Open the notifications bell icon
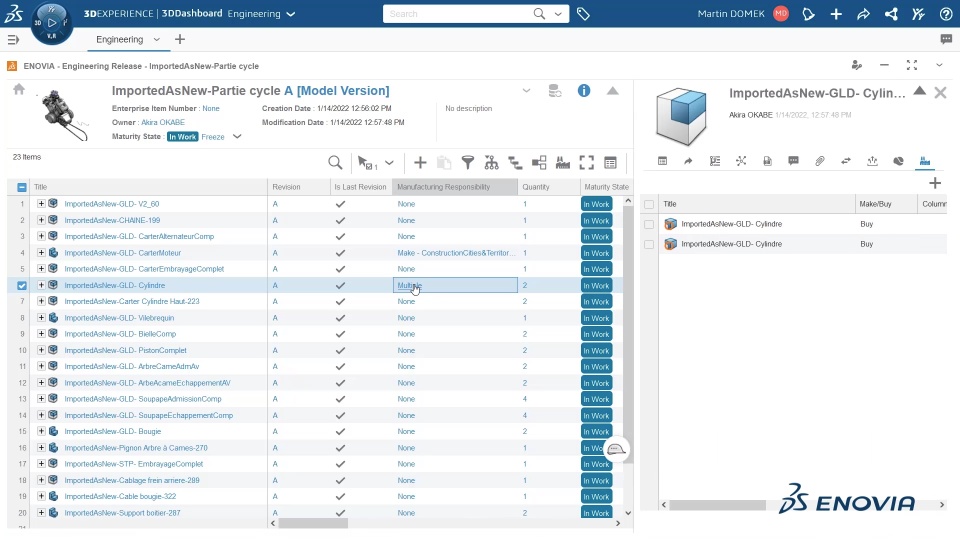This screenshot has height=540, width=960. (x=808, y=13)
